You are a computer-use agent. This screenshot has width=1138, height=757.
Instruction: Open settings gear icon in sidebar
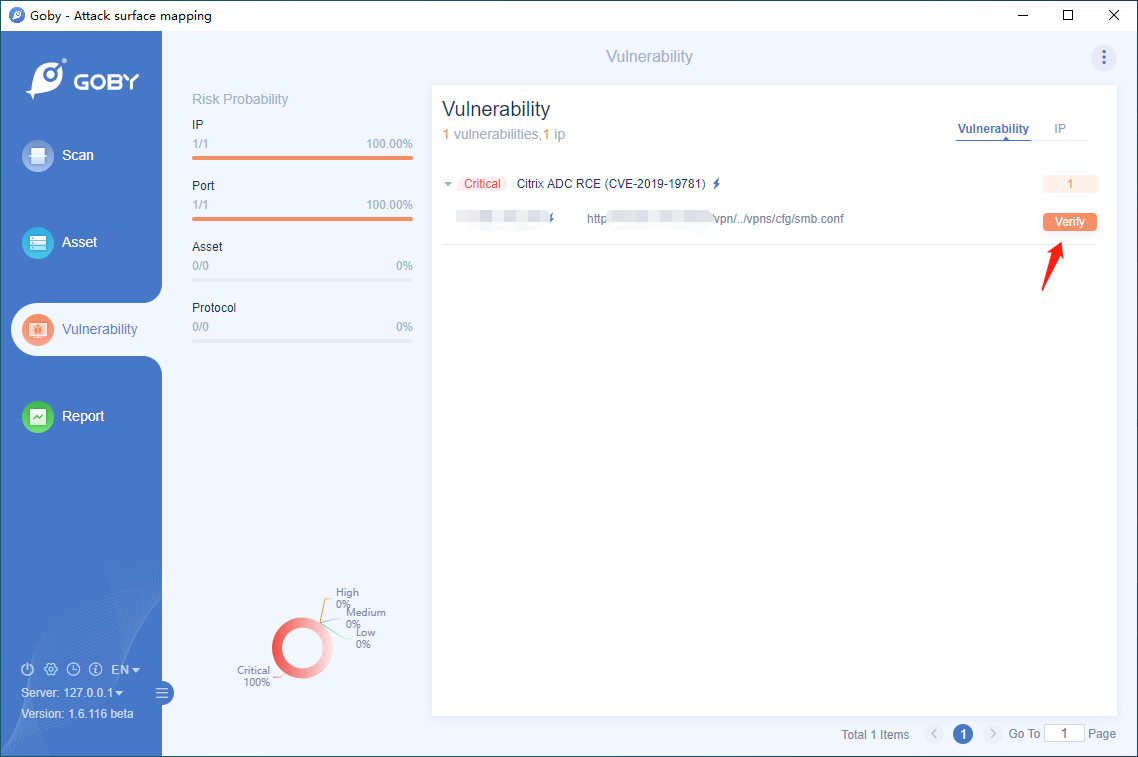(x=51, y=669)
